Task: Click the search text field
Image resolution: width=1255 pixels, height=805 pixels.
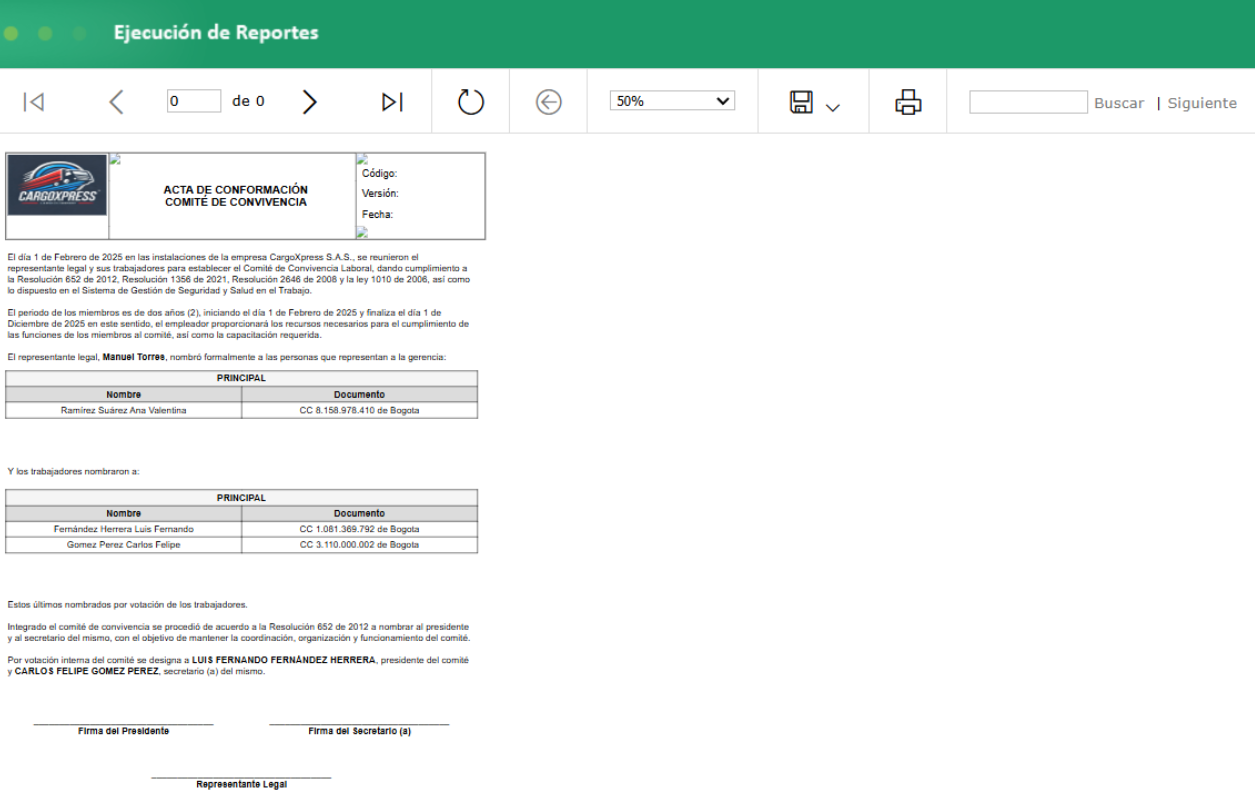Action: [x=1028, y=102]
